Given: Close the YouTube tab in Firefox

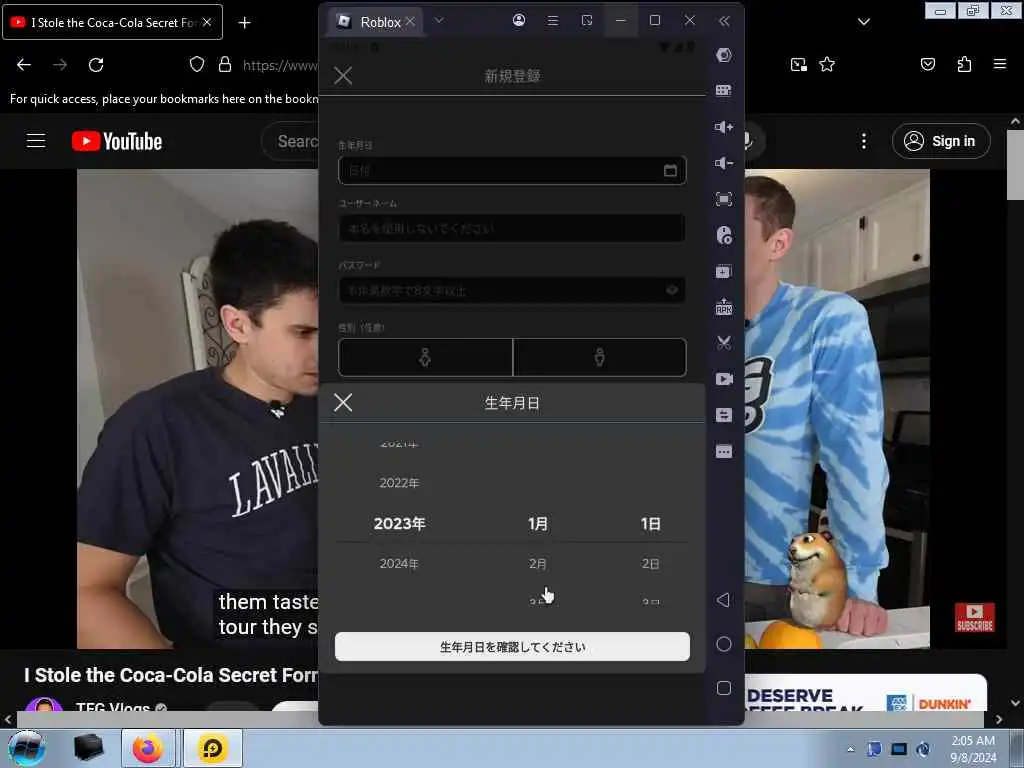Looking at the screenshot, I should coord(207,22).
